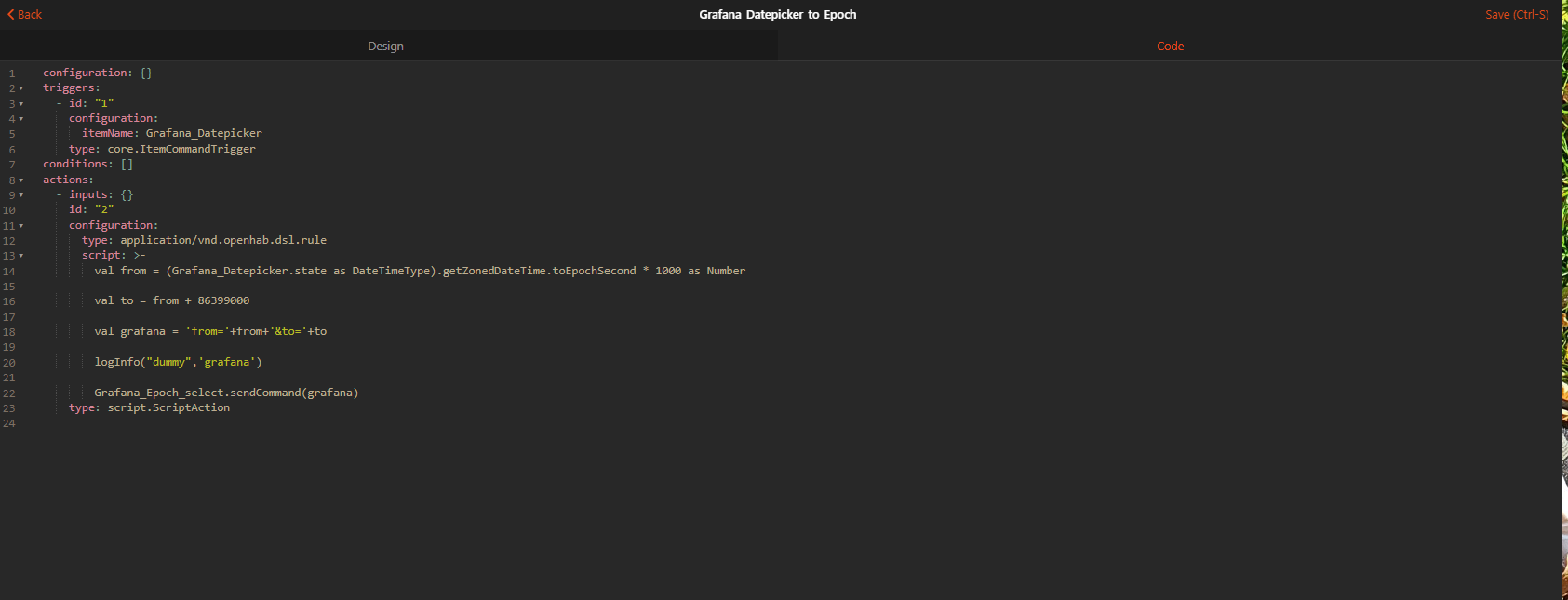The width and height of the screenshot is (1568, 600).
Task: Select the Code tab
Action: click(1170, 46)
